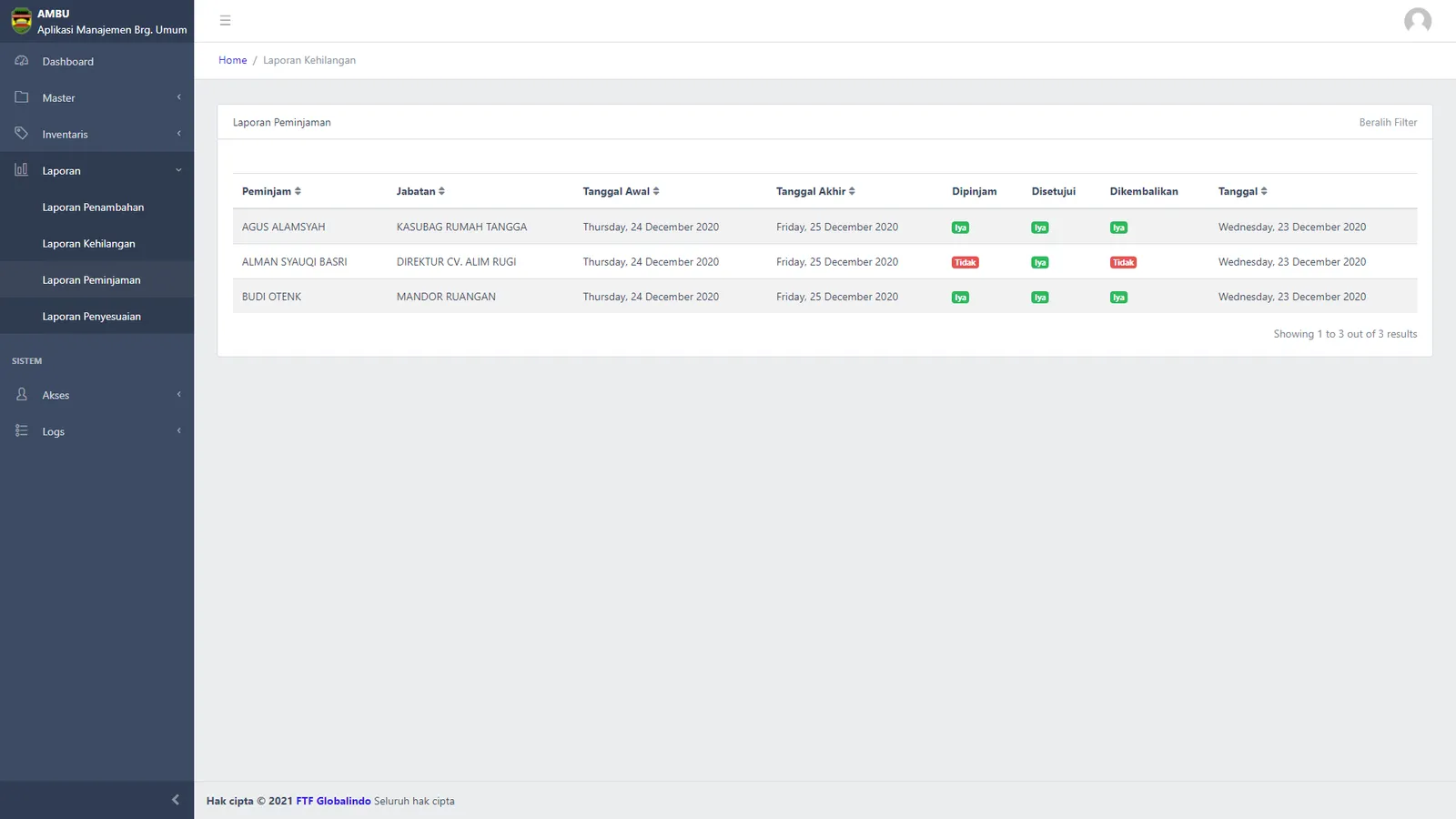Click the SISTEM section label
1456x819 pixels.
26,361
